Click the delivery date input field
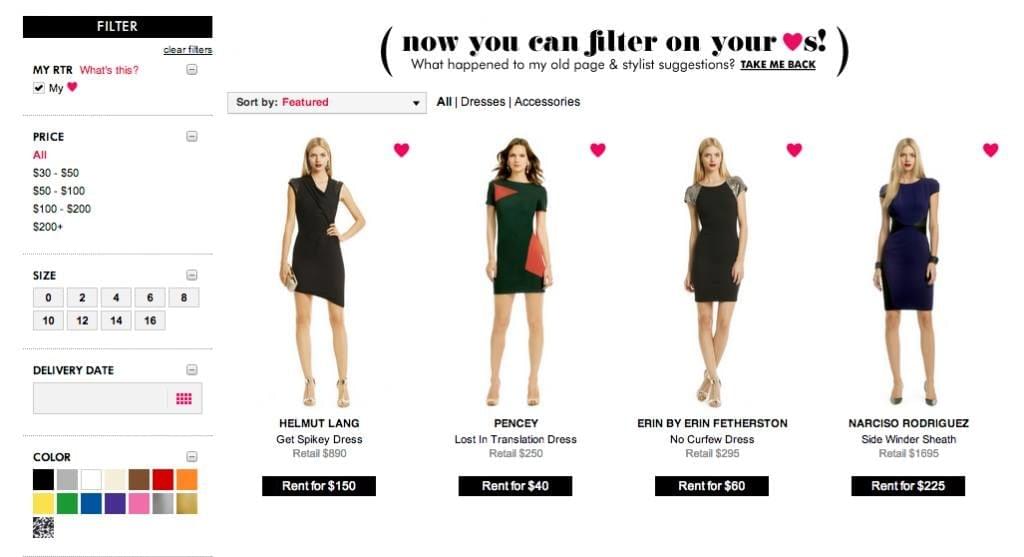This screenshot has height=557, width=1024. click(100, 398)
